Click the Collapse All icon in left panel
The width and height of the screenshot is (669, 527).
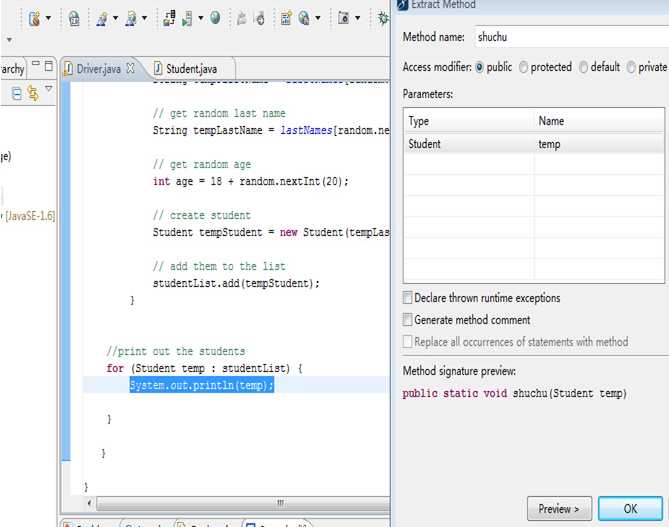point(16,94)
